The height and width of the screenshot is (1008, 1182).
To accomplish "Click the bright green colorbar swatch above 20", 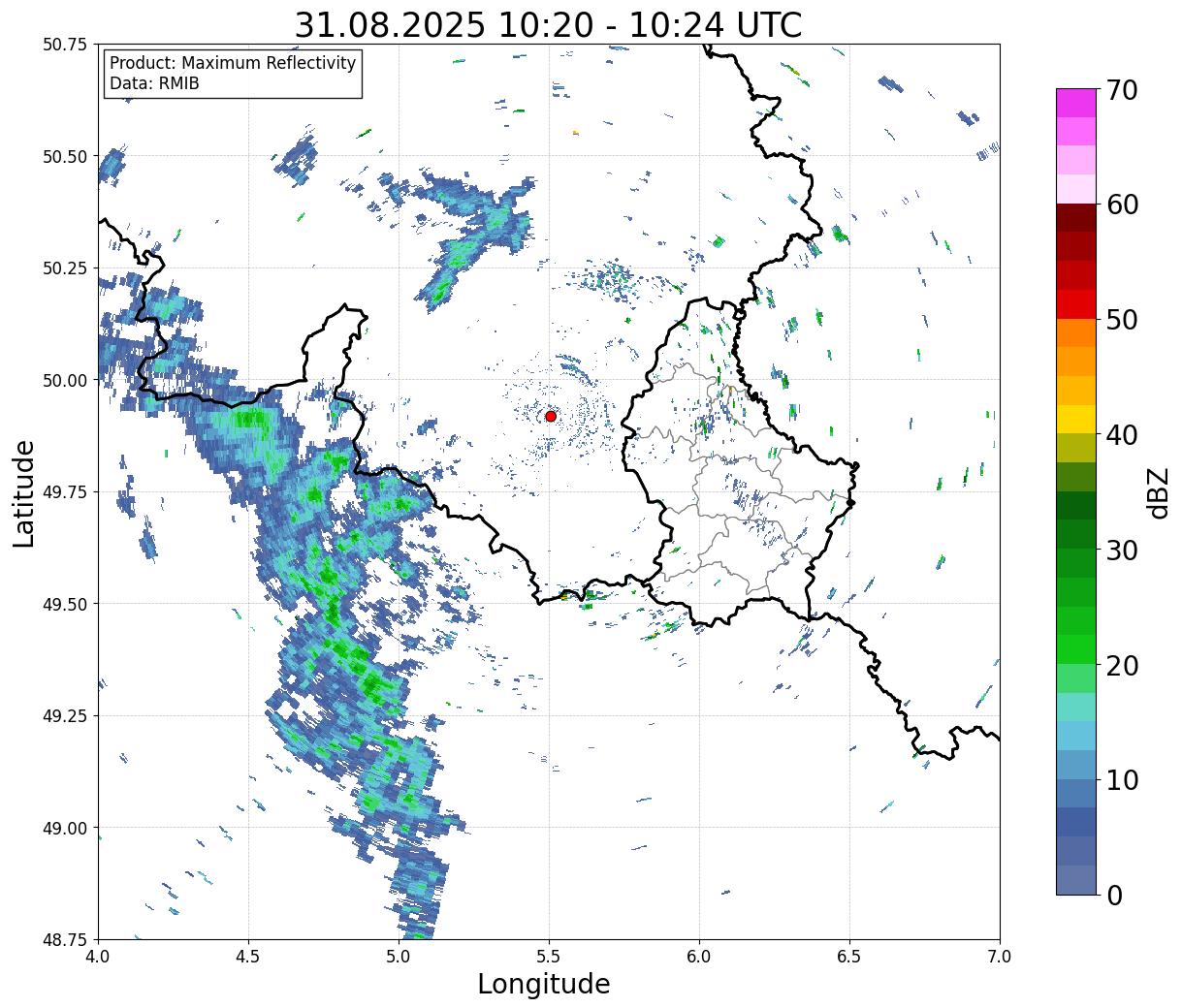I will click(1076, 649).
